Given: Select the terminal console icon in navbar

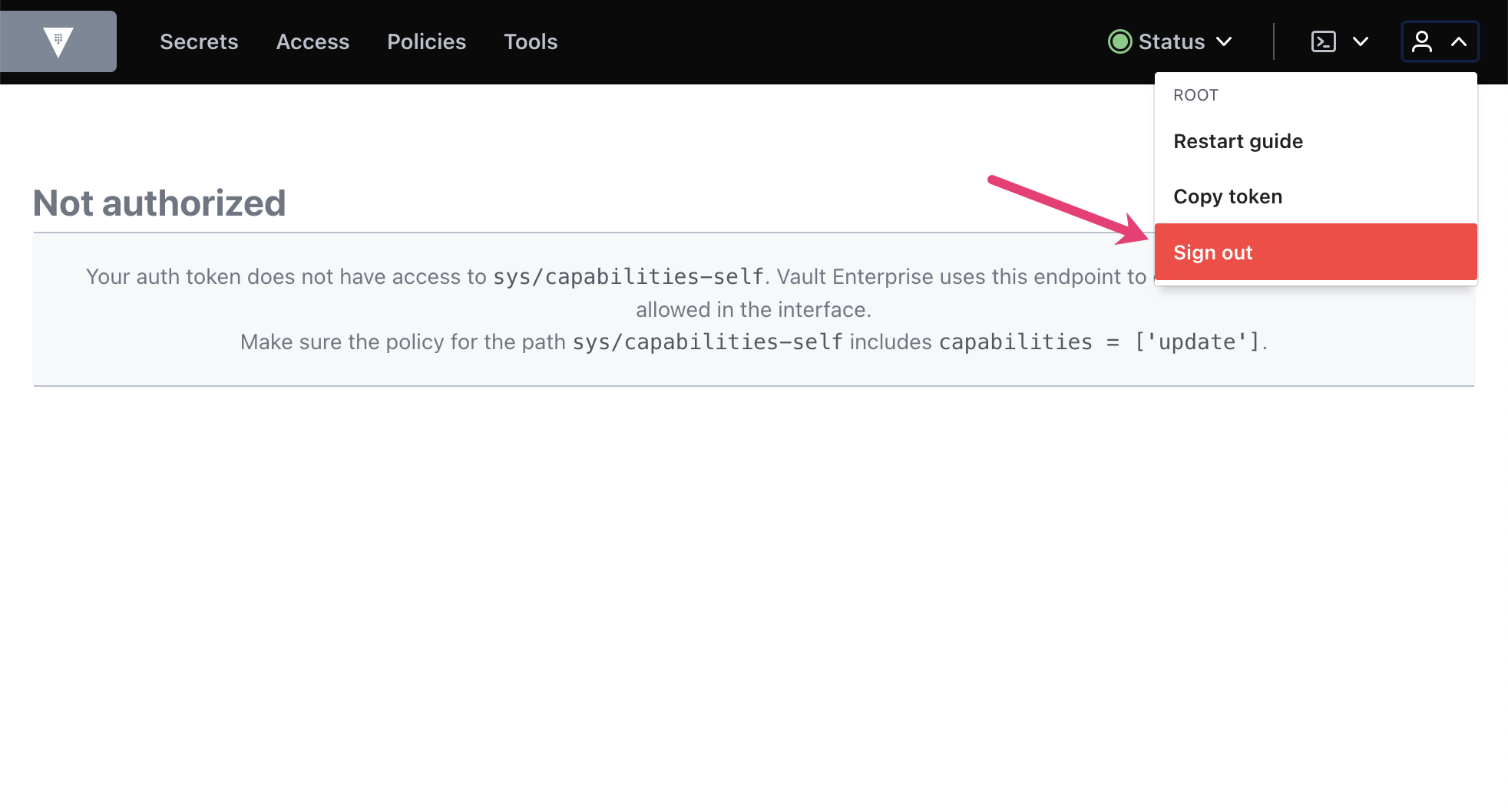Looking at the screenshot, I should (x=1322, y=41).
